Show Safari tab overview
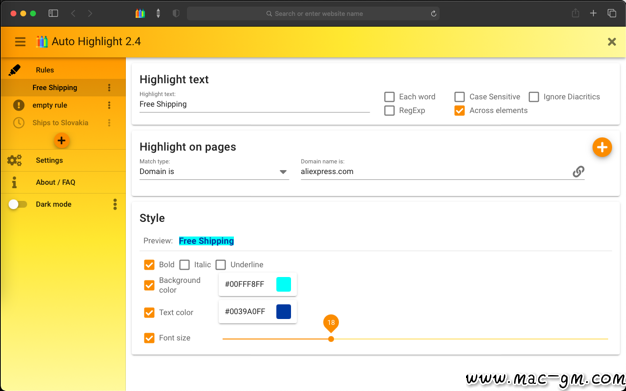The height and width of the screenshot is (391, 626). pyautogui.click(x=611, y=13)
